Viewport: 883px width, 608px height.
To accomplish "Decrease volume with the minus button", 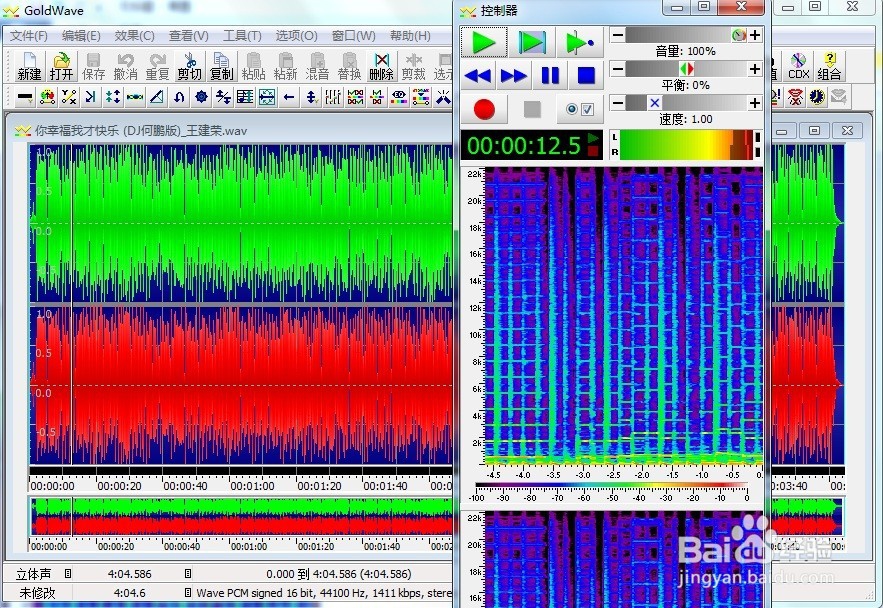I will click(617, 35).
